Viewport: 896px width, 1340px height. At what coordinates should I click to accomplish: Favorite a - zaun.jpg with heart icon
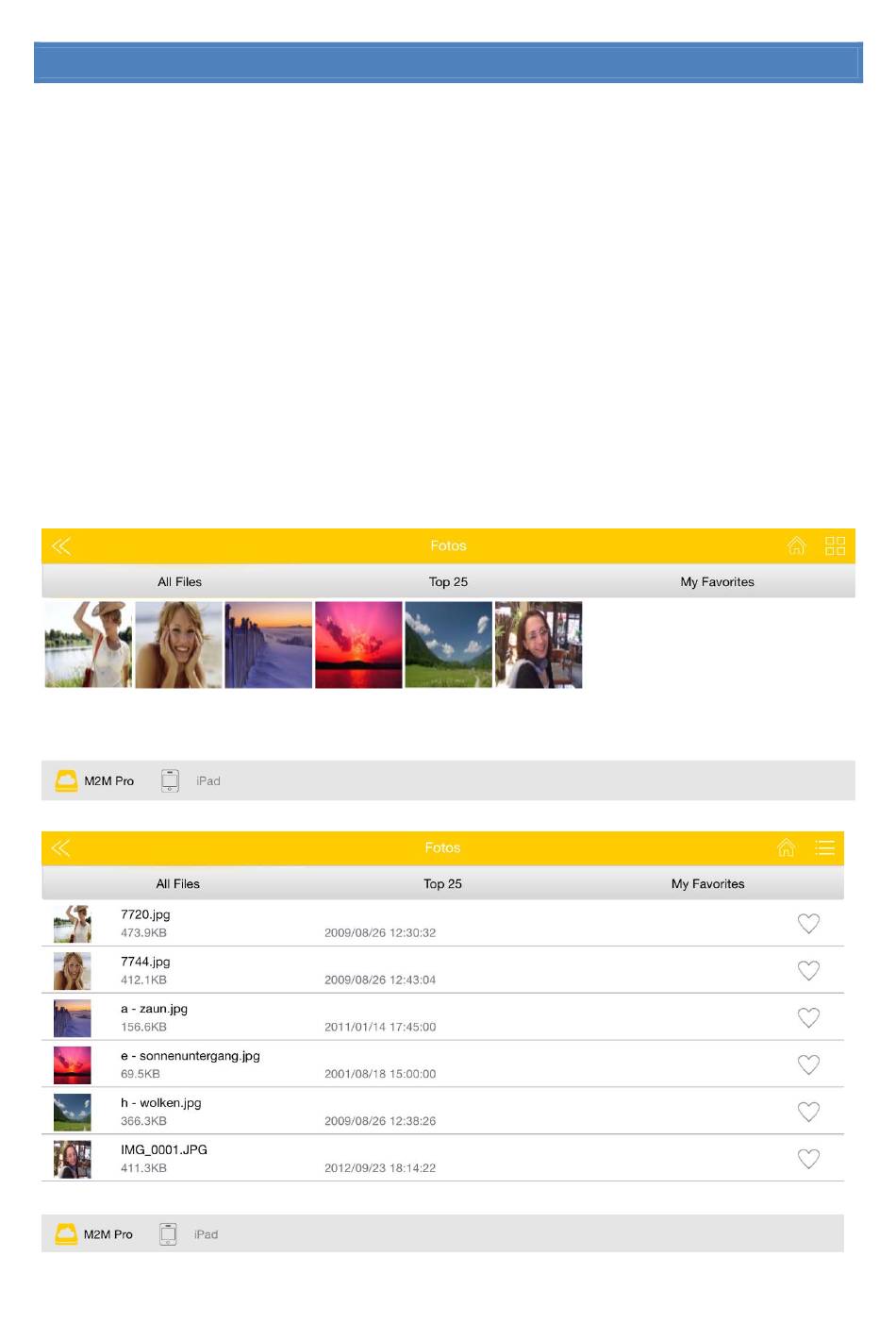pyautogui.click(x=808, y=1018)
